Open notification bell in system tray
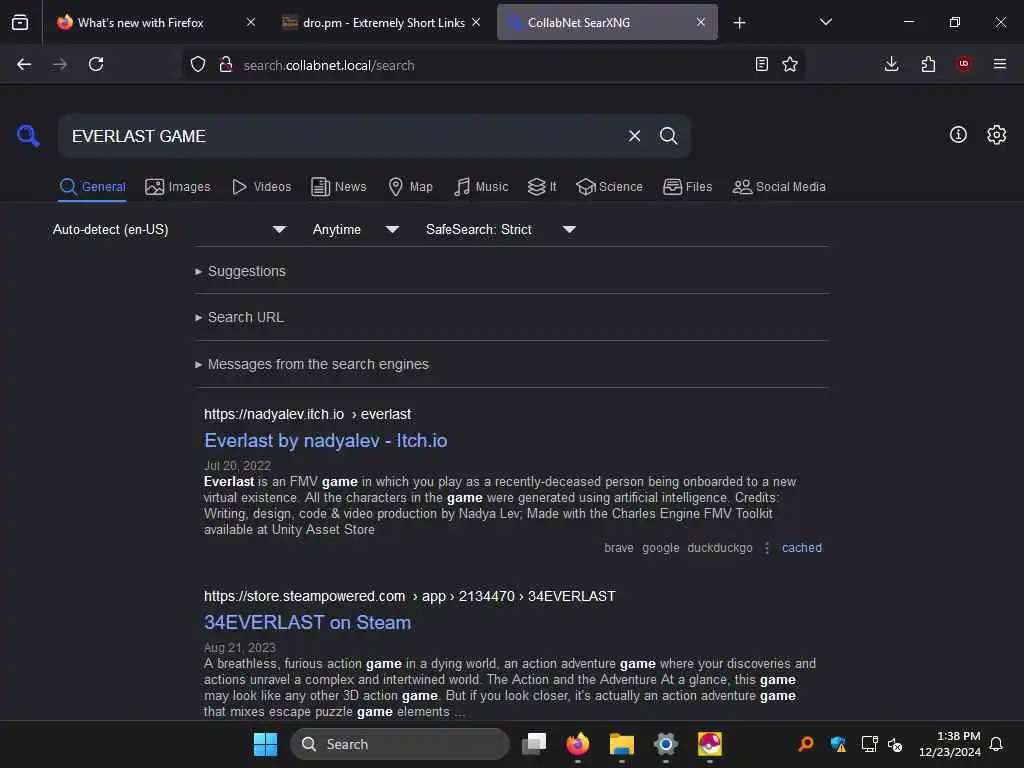The height and width of the screenshot is (768, 1024). [996, 744]
